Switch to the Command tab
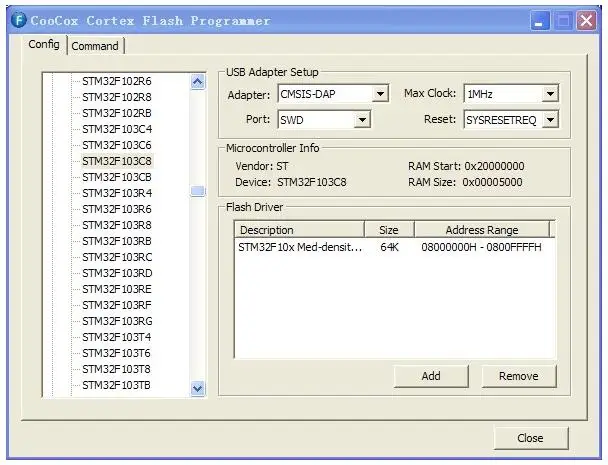 (95, 46)
